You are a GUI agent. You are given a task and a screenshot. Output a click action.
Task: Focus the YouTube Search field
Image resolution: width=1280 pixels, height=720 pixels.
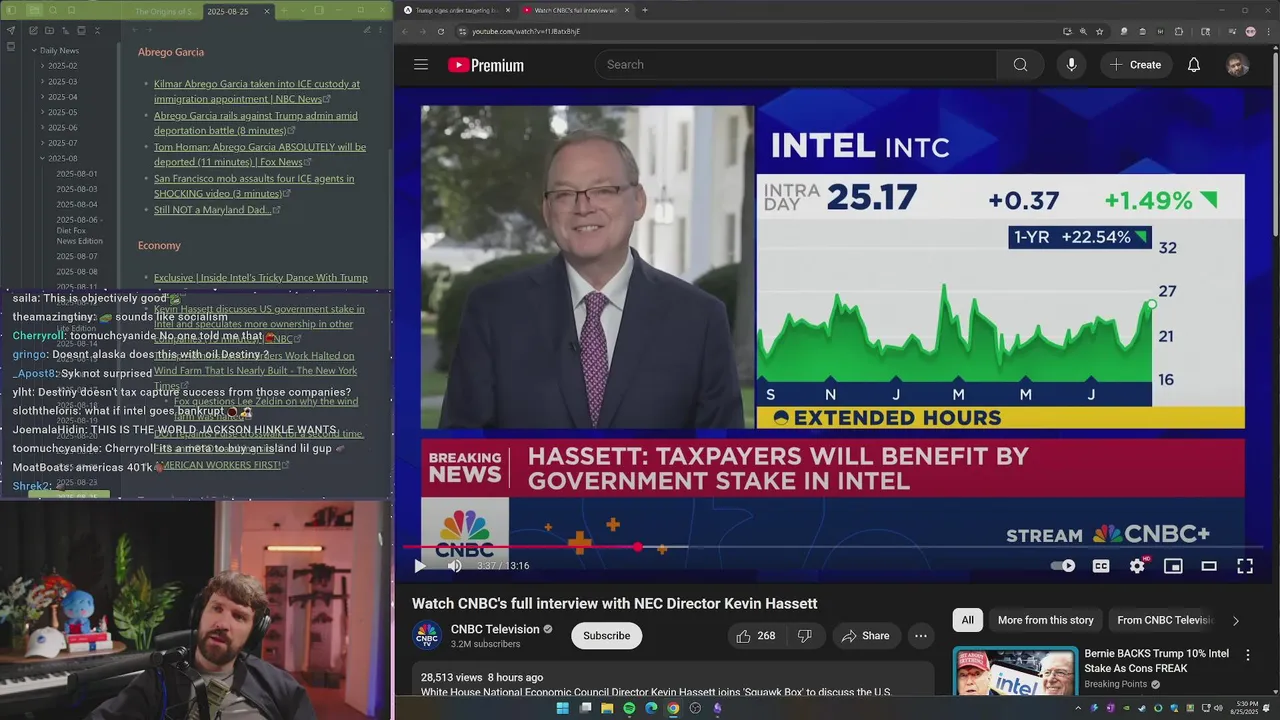pyautogui.click(x=796, y=65)
